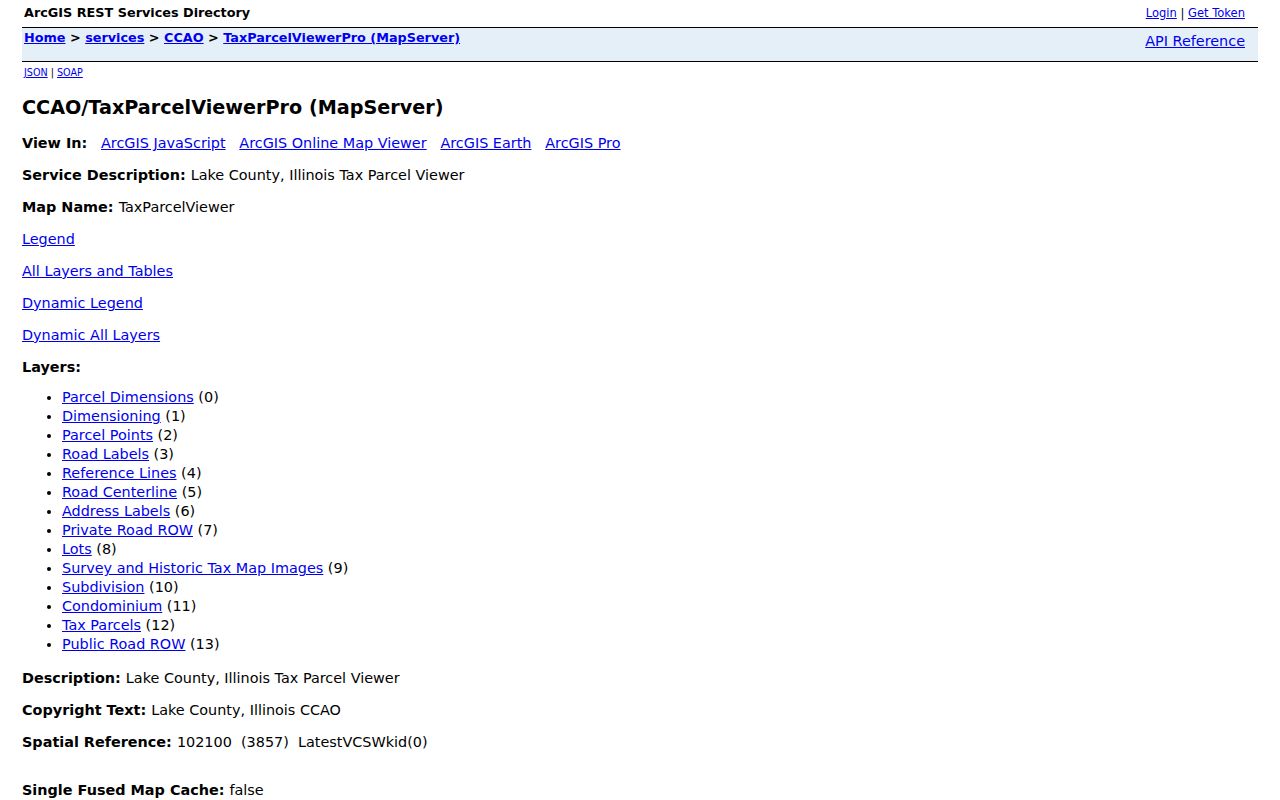Open the Dynamic Legend link

pyautogui.click(x=82, y=303)
